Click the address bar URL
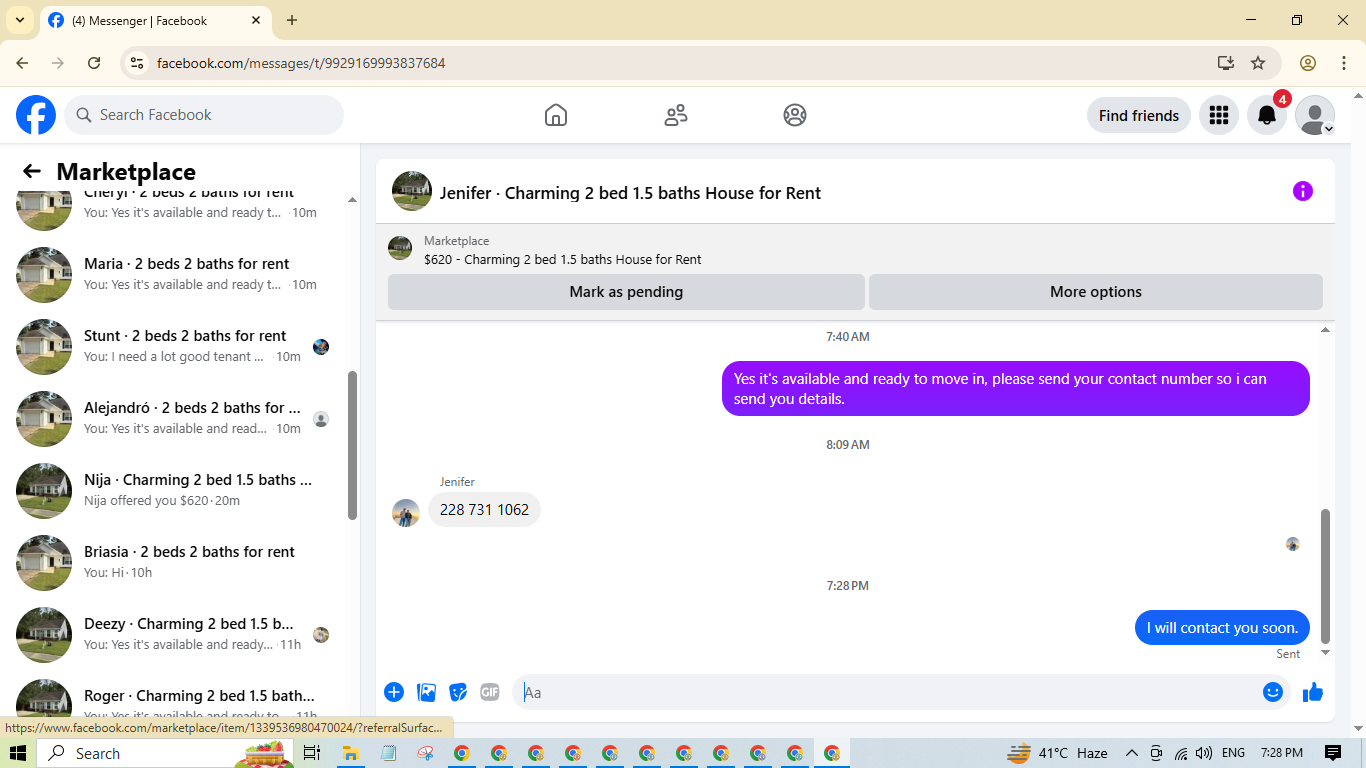The width and height of the screenshot is (1366, 768). coord(301,63)
